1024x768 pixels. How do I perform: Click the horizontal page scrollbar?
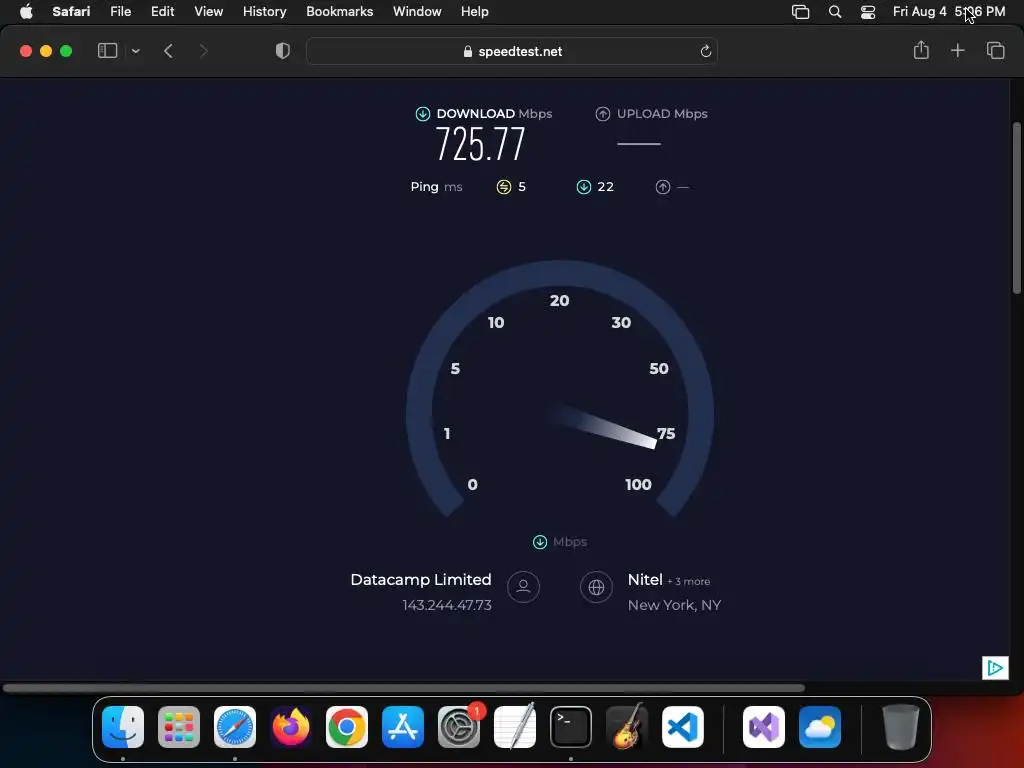tap(404, 688)
